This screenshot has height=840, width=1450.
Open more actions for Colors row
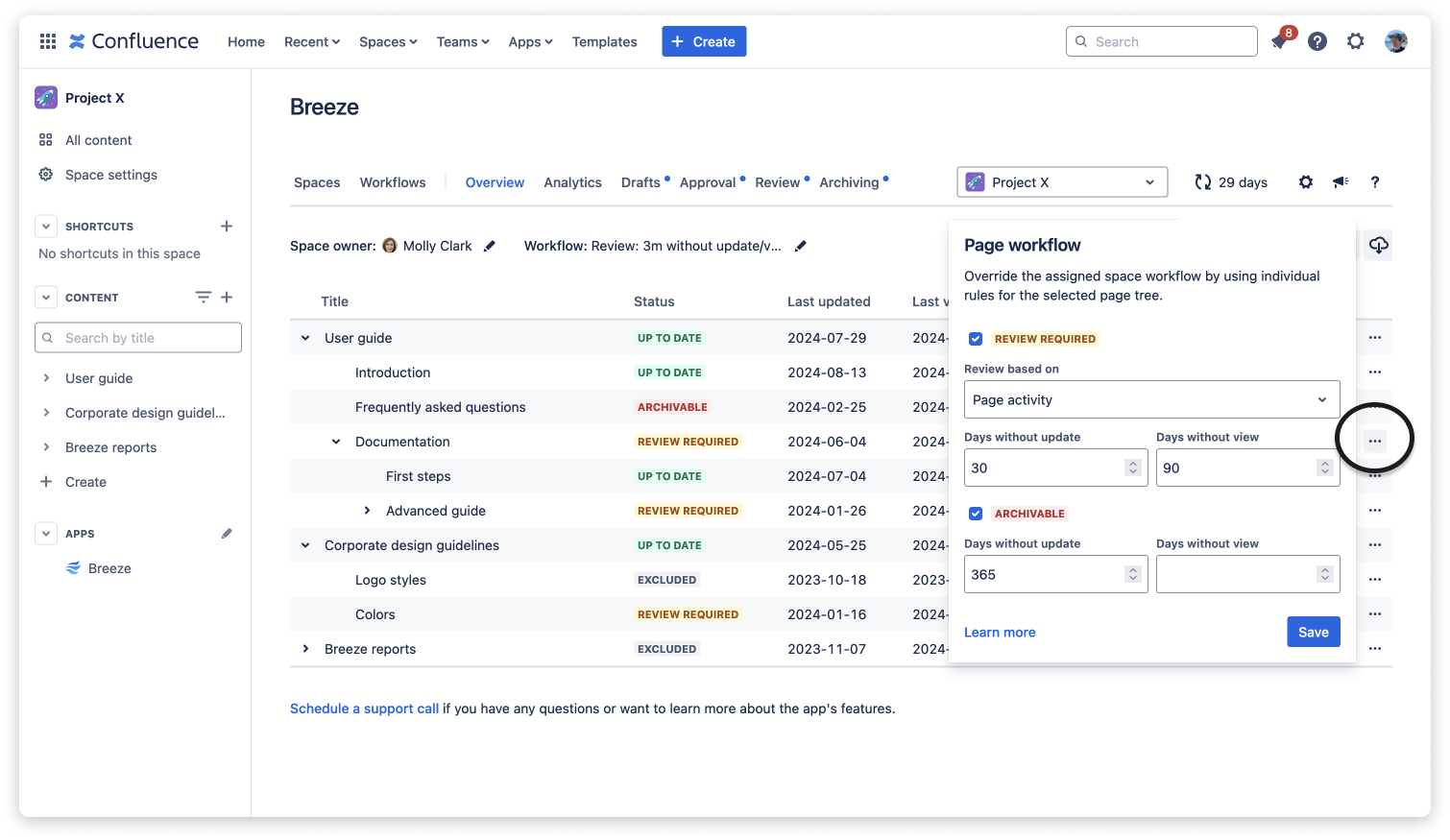click(x=1375, y=614)
